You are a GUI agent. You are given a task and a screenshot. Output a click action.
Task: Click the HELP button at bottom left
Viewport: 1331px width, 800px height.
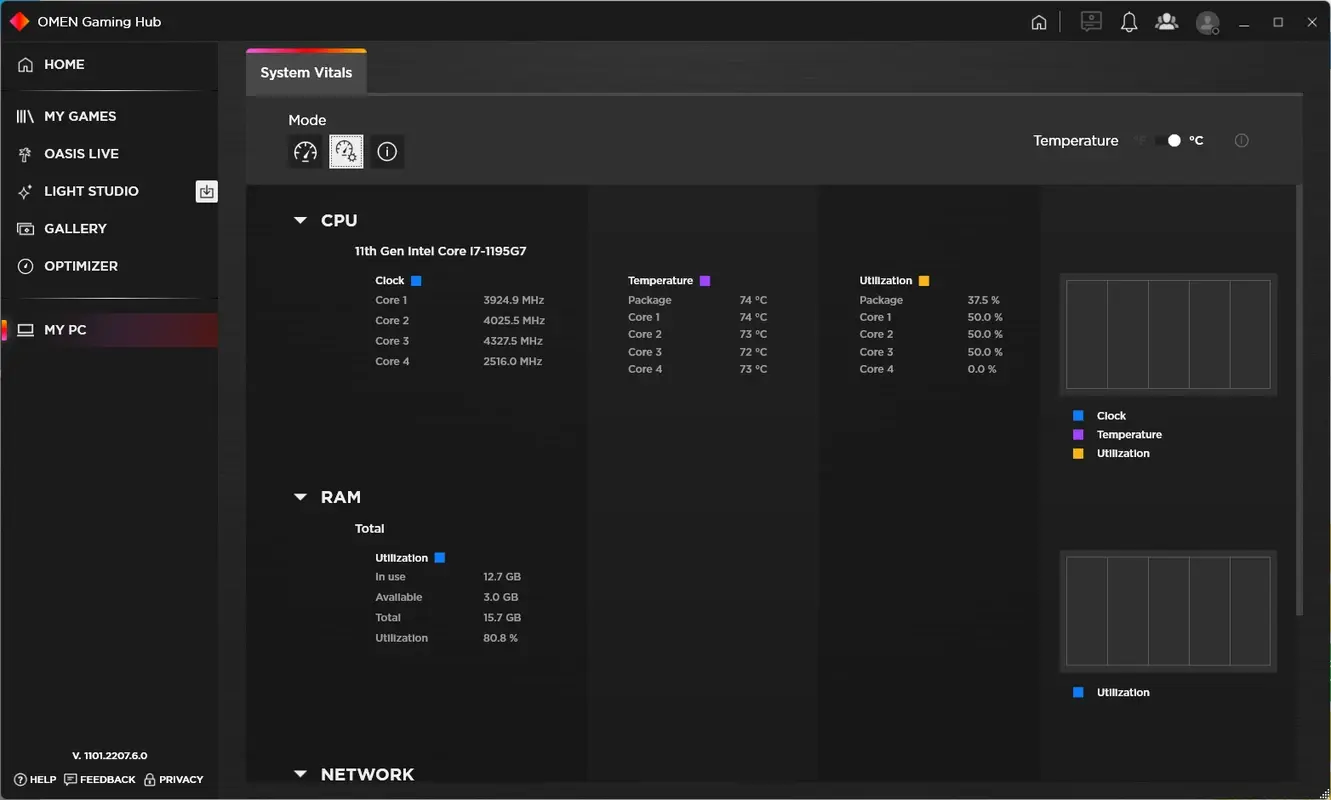(x=34, y=779)
